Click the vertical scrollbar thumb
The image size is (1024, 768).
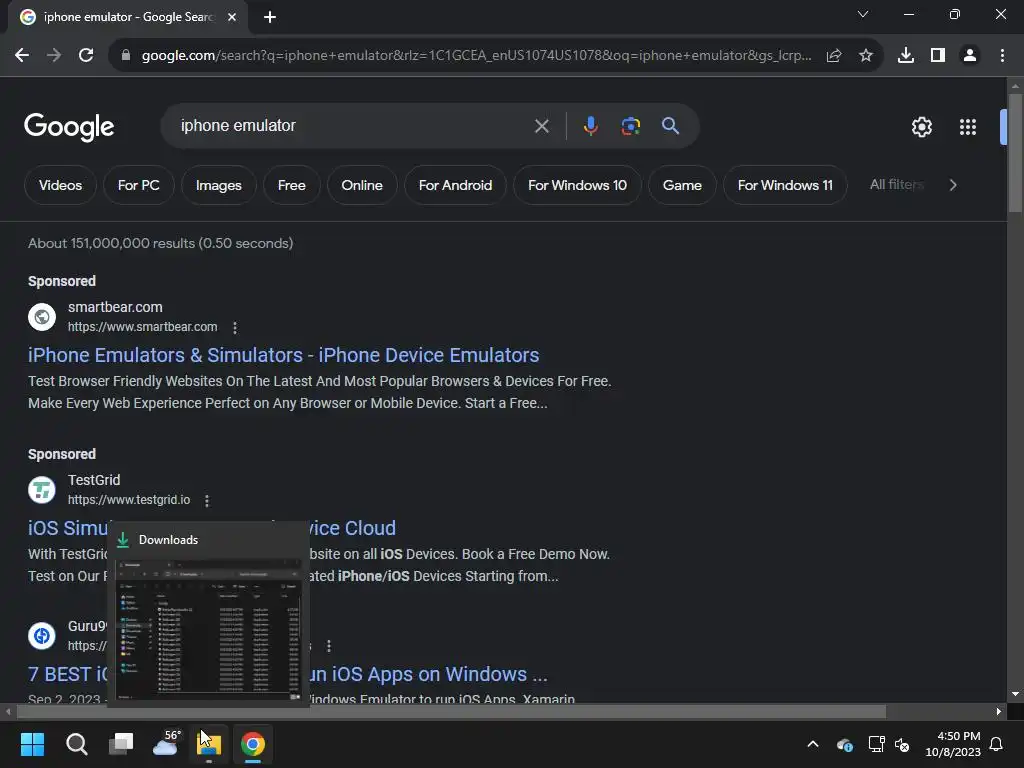click(1015, 153)
